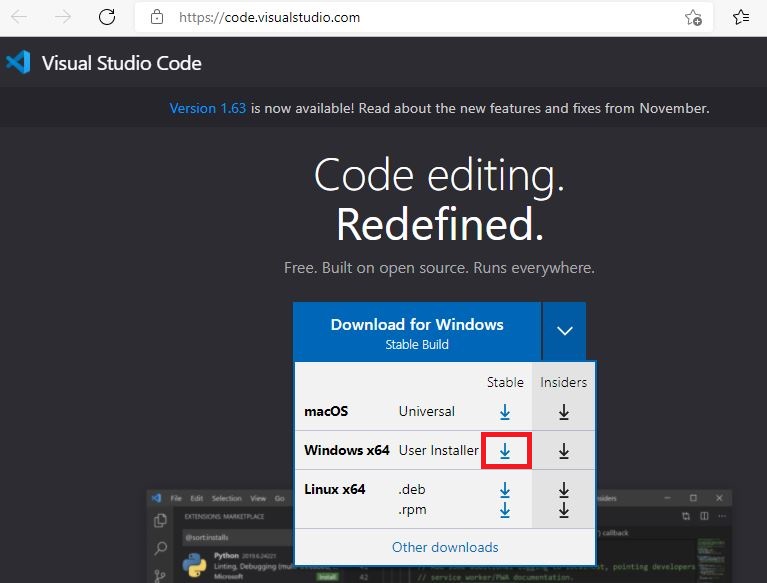Open the Visual Studio Code home title

pos(121,63)
